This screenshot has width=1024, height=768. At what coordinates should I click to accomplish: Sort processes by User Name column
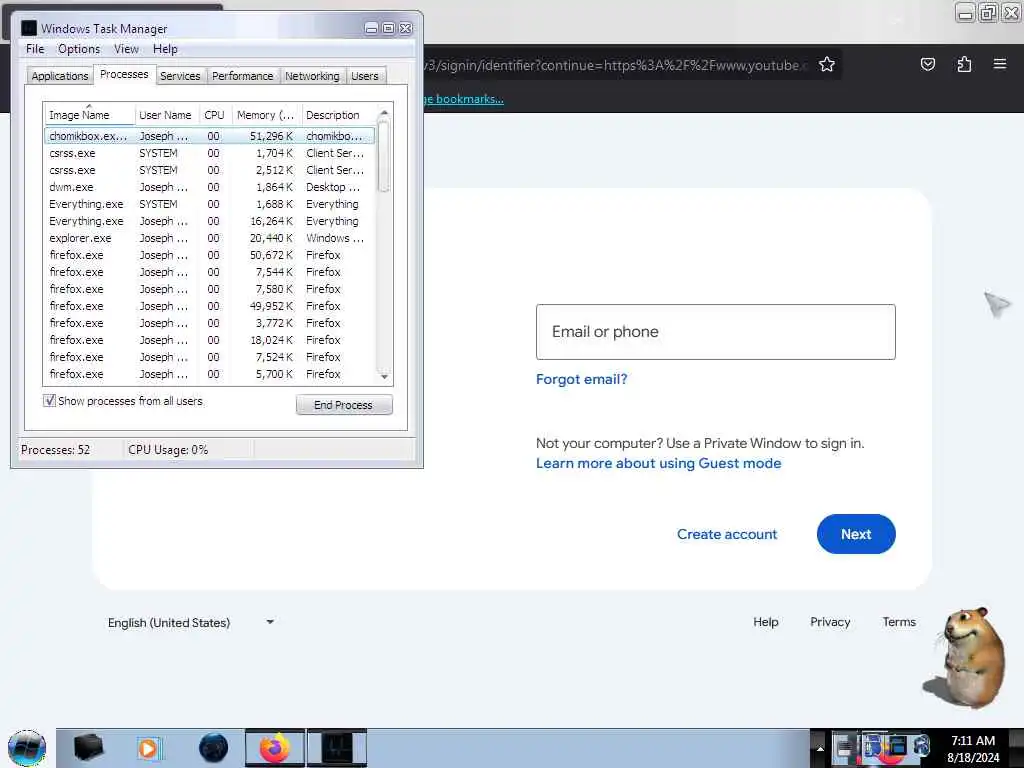[165, 115]
